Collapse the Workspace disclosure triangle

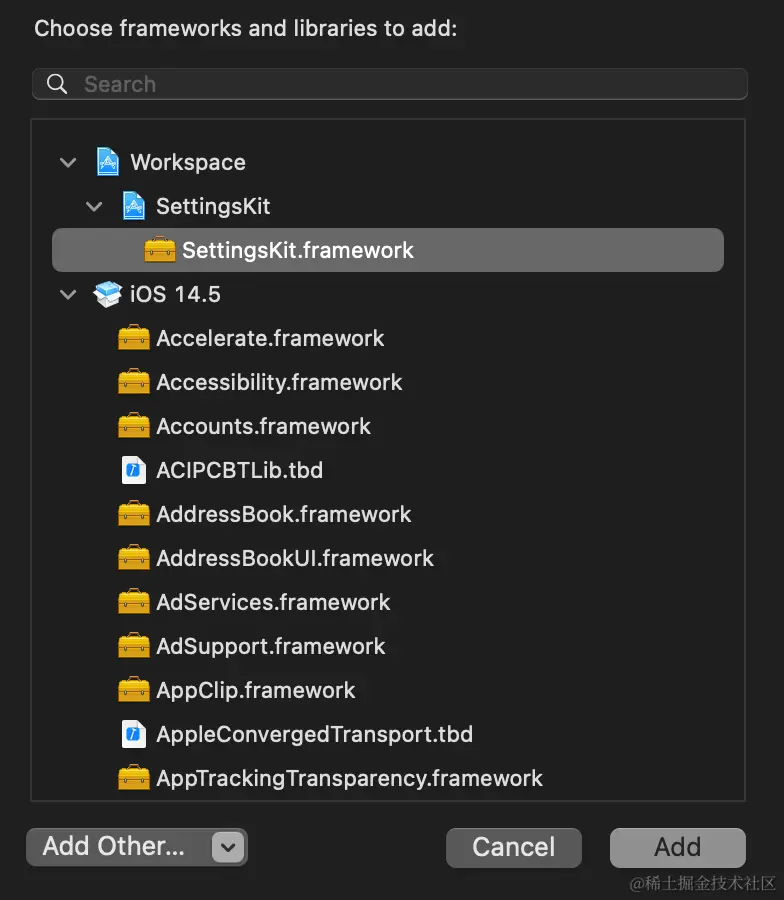68,162
